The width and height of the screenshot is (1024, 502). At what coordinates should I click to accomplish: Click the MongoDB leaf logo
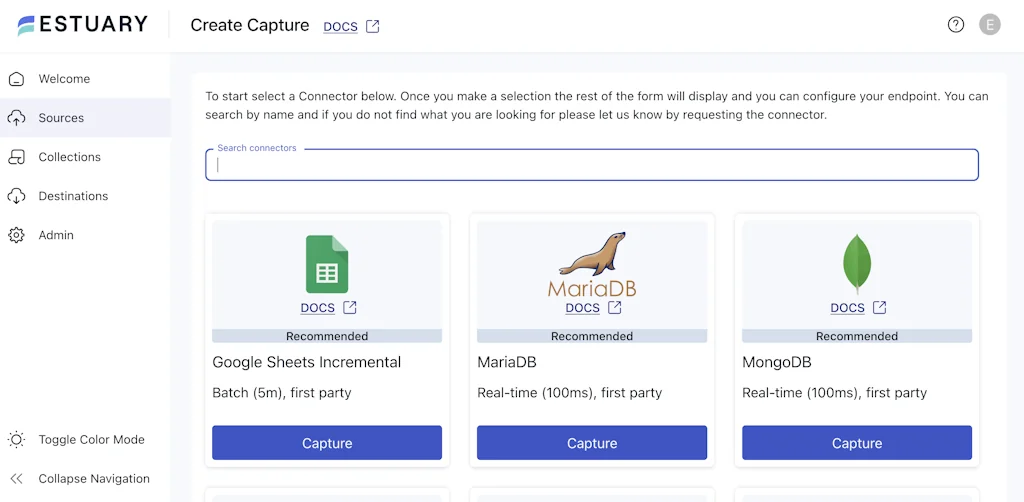pyautogui.click(x=857, y=264)
